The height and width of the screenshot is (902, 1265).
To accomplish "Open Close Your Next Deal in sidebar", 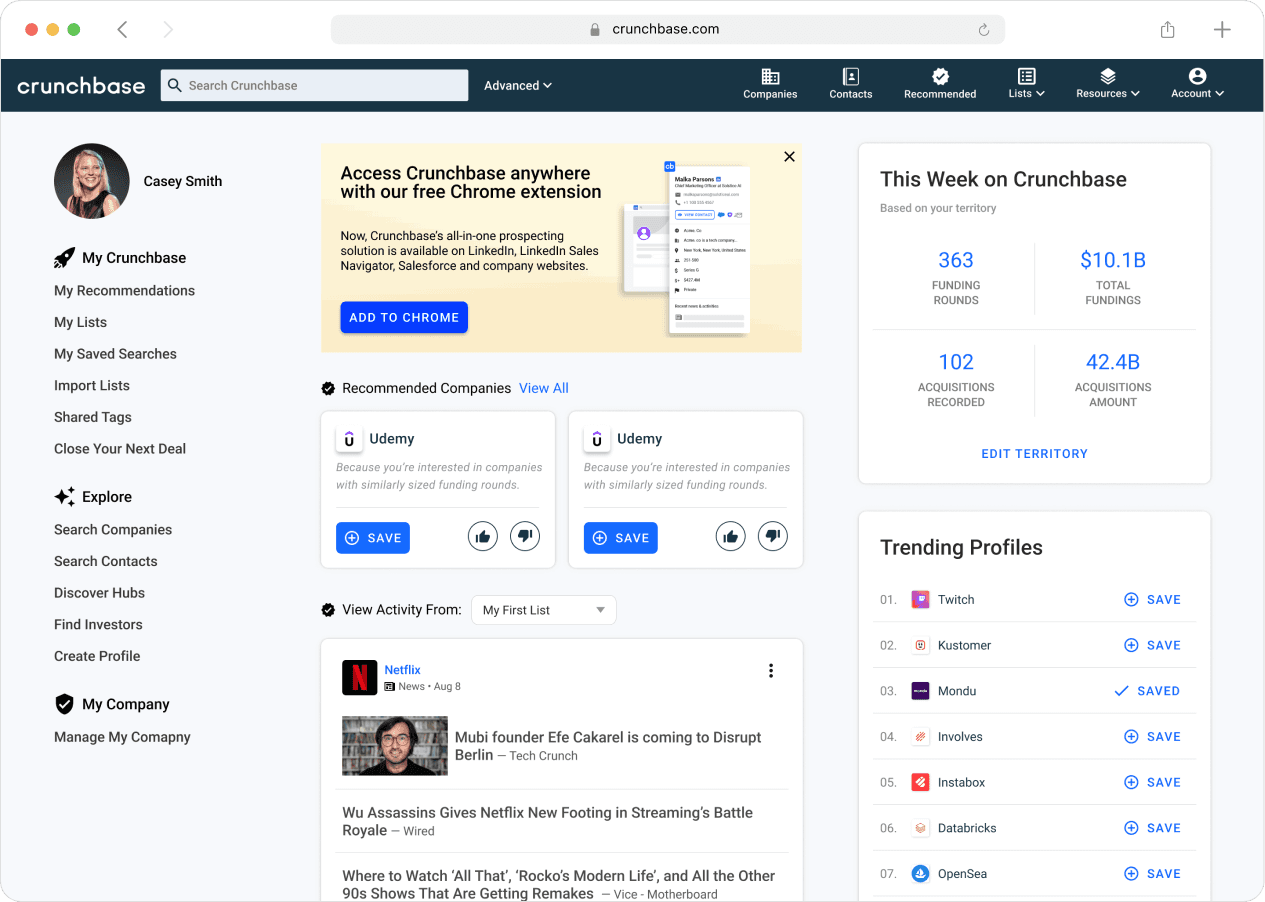I will pyautogui.click(x=120, y=449).
